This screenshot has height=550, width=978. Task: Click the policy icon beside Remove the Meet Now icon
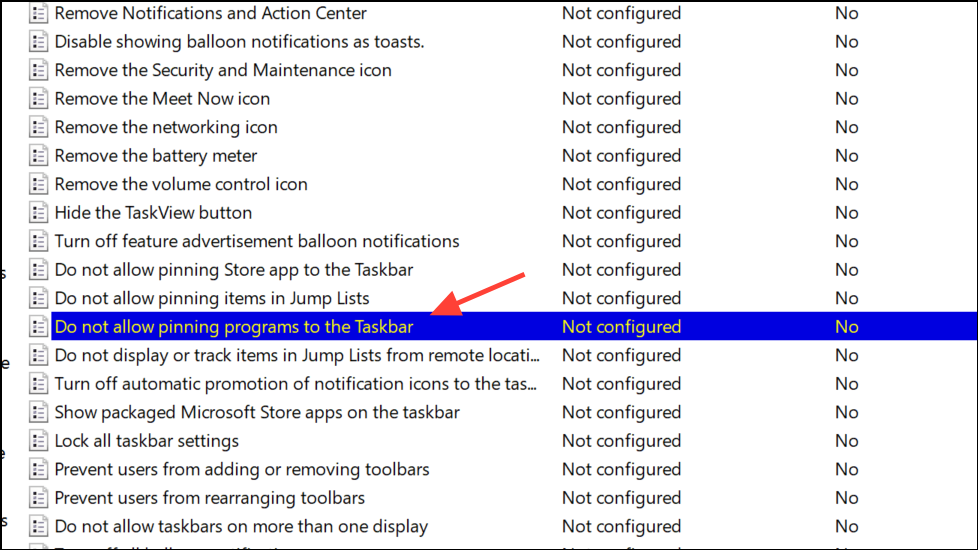click(x=39, y=99)
